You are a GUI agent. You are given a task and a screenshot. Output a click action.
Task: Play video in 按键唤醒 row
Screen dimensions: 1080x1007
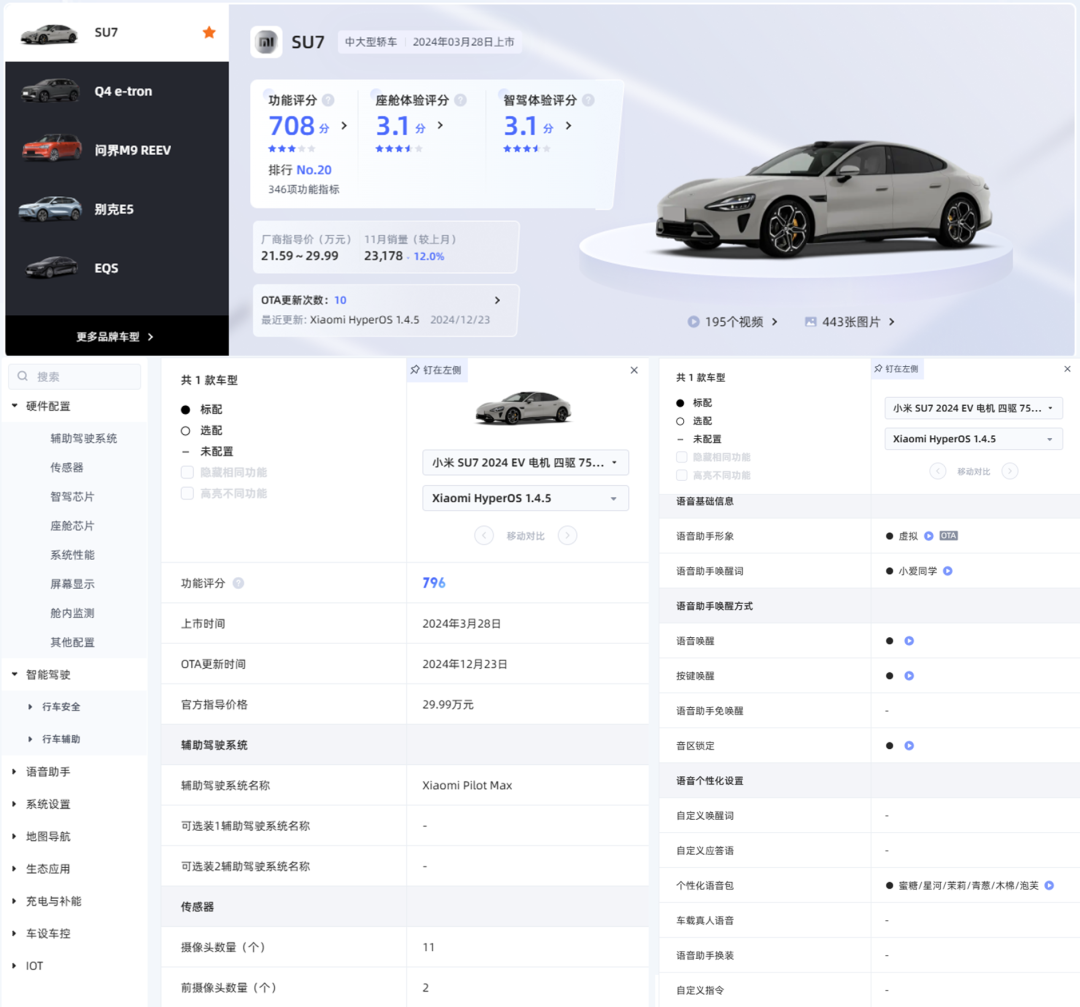pyautogui.click(x=909, y=676)
